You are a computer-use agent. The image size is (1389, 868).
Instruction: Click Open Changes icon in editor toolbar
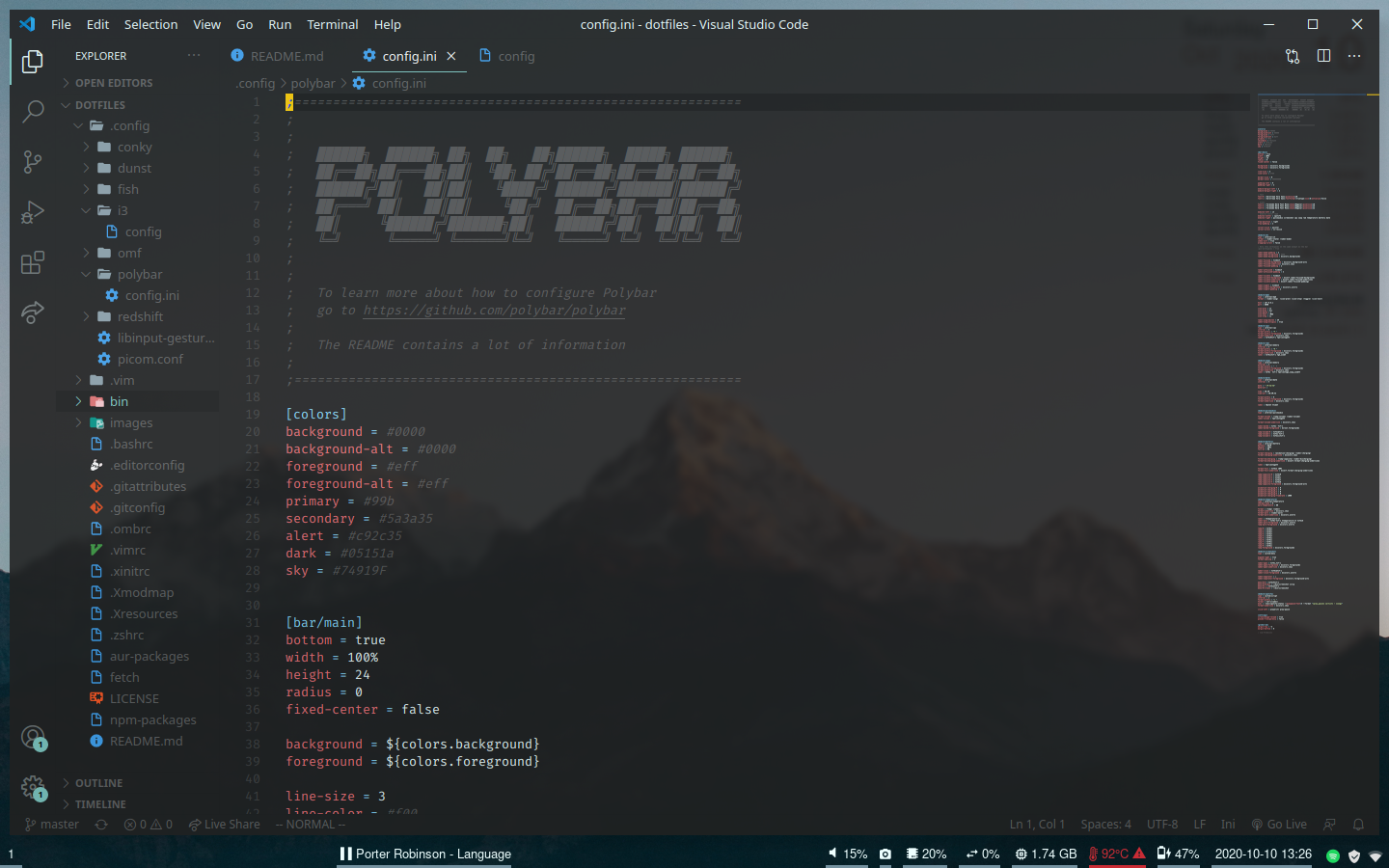click(1293, 56)
